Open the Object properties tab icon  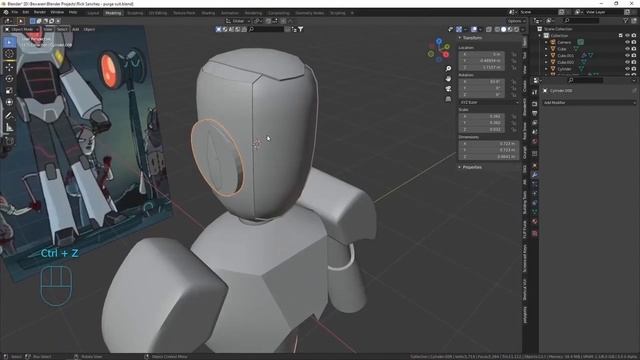pos(535,166)
